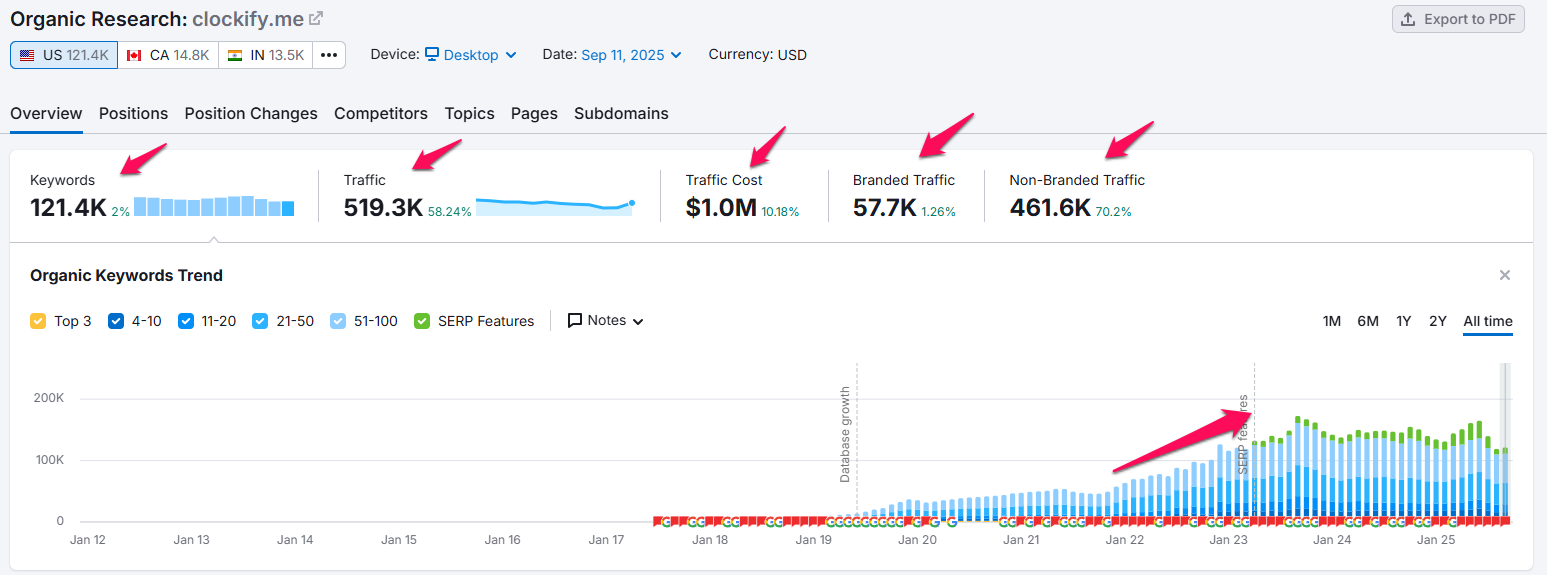
Task: Toggle the 21-50 positions checkbox
Action: [x=260, y=321]
